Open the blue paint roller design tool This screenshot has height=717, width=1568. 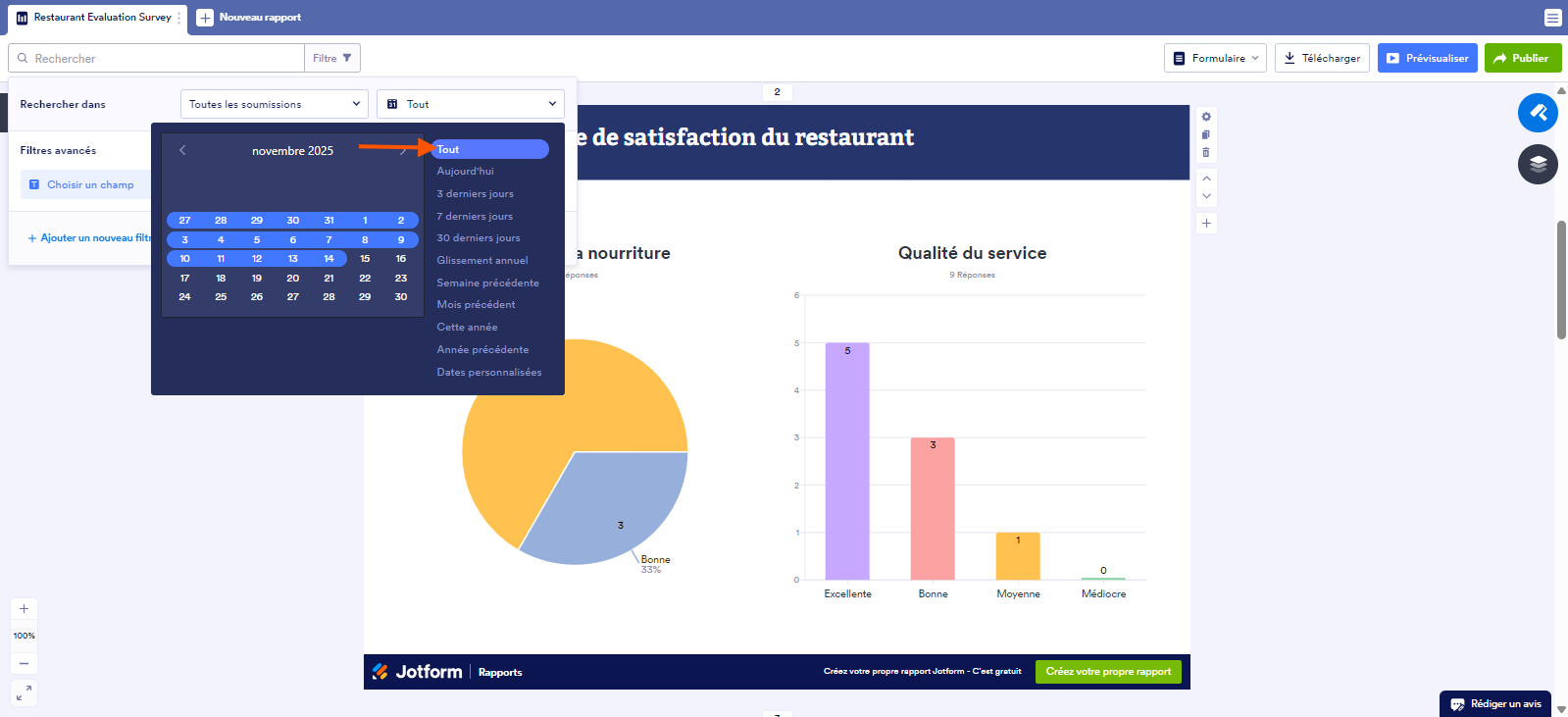pyautogui.click(x=1538, y=113)
